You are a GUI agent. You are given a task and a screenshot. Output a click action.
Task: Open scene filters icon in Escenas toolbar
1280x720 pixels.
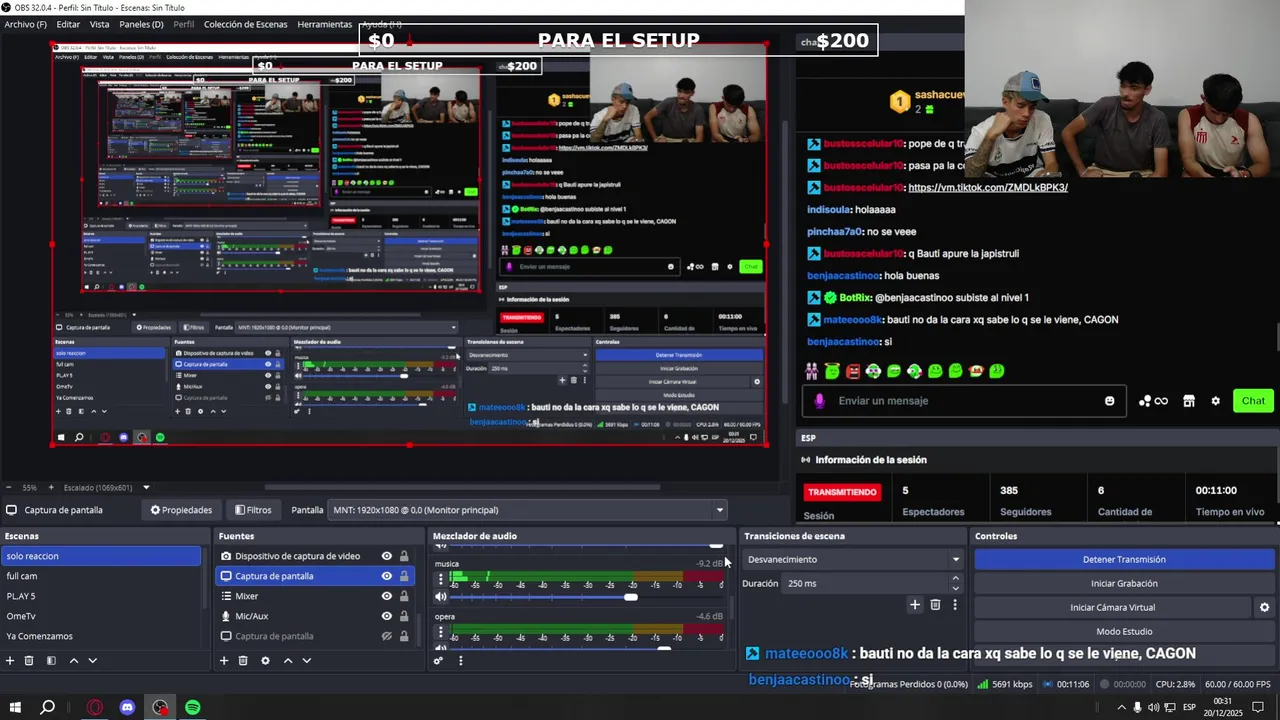click(x=49, y=660)
